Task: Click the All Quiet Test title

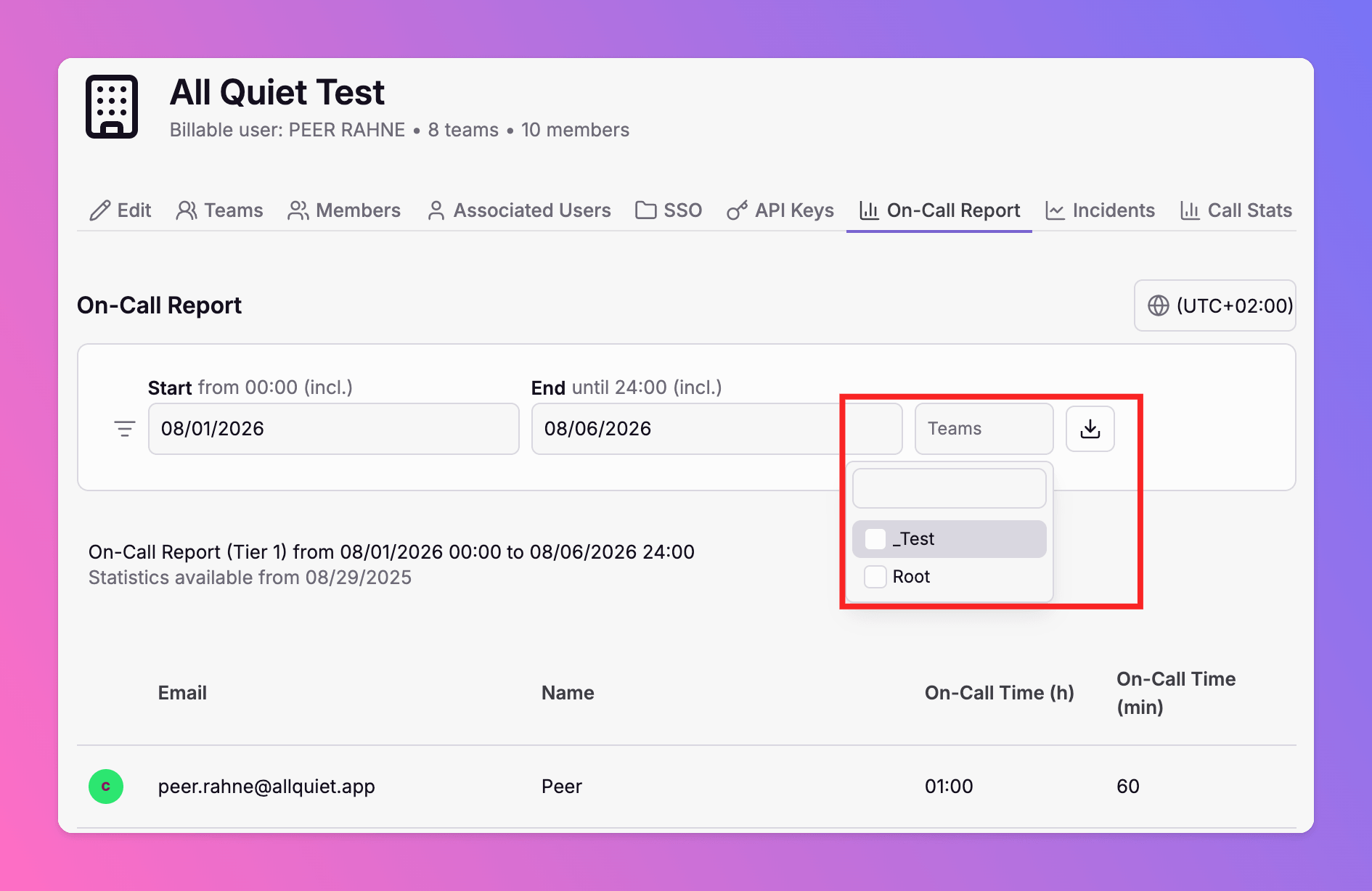Action: 277,92
